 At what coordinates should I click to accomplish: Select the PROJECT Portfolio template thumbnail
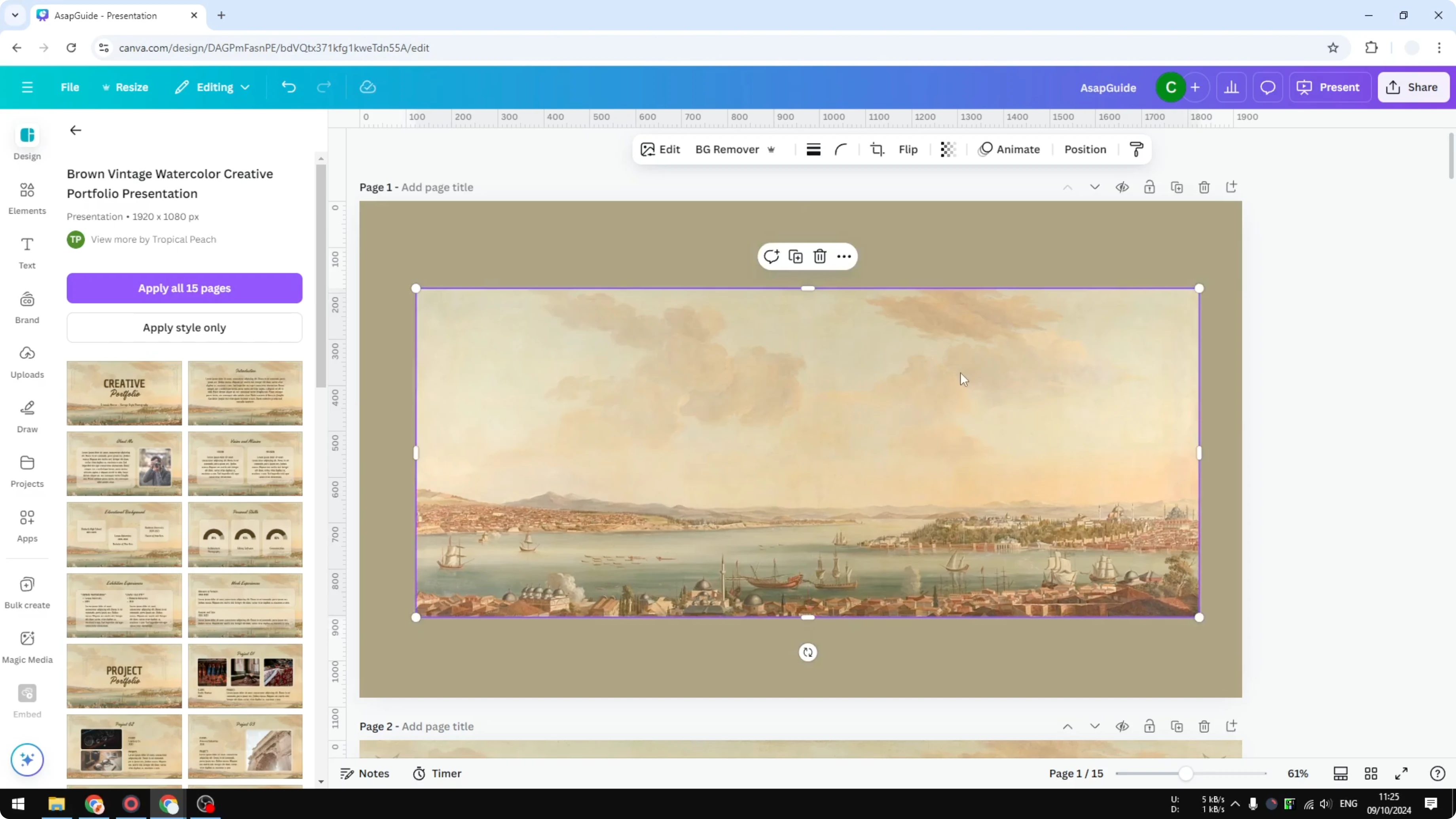124,676
